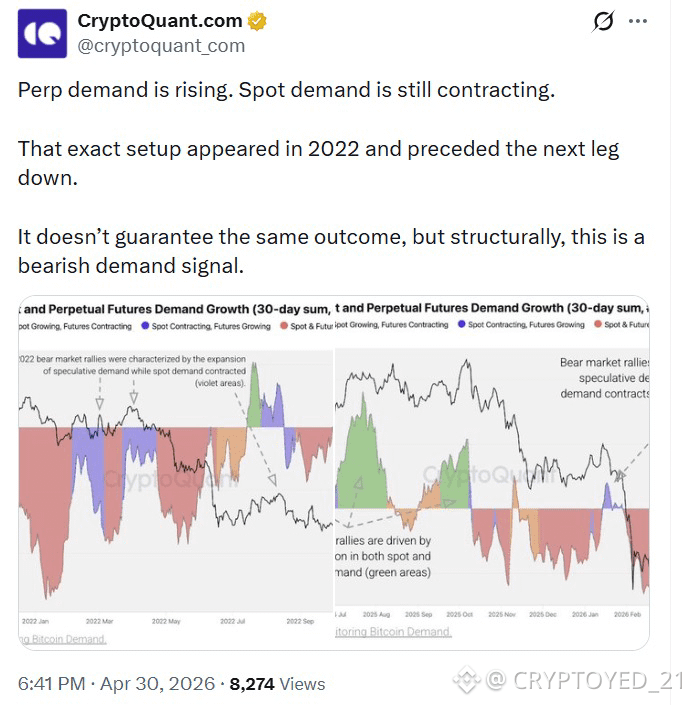
Task: Click the 2022 Jul axis label
Action: [x=232, y=621]
